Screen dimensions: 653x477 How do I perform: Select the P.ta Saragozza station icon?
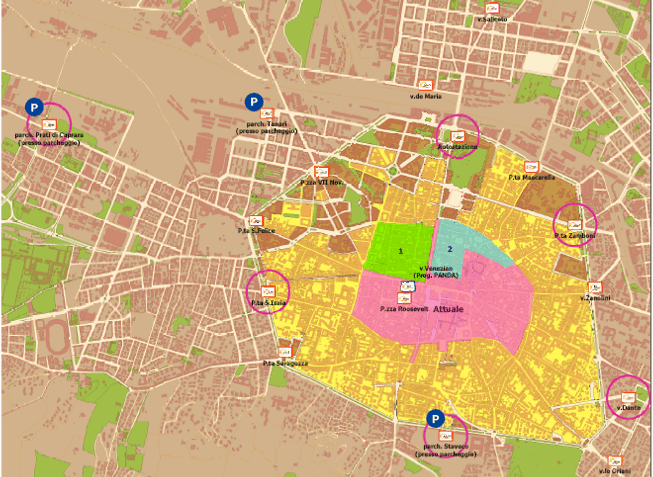284,352
